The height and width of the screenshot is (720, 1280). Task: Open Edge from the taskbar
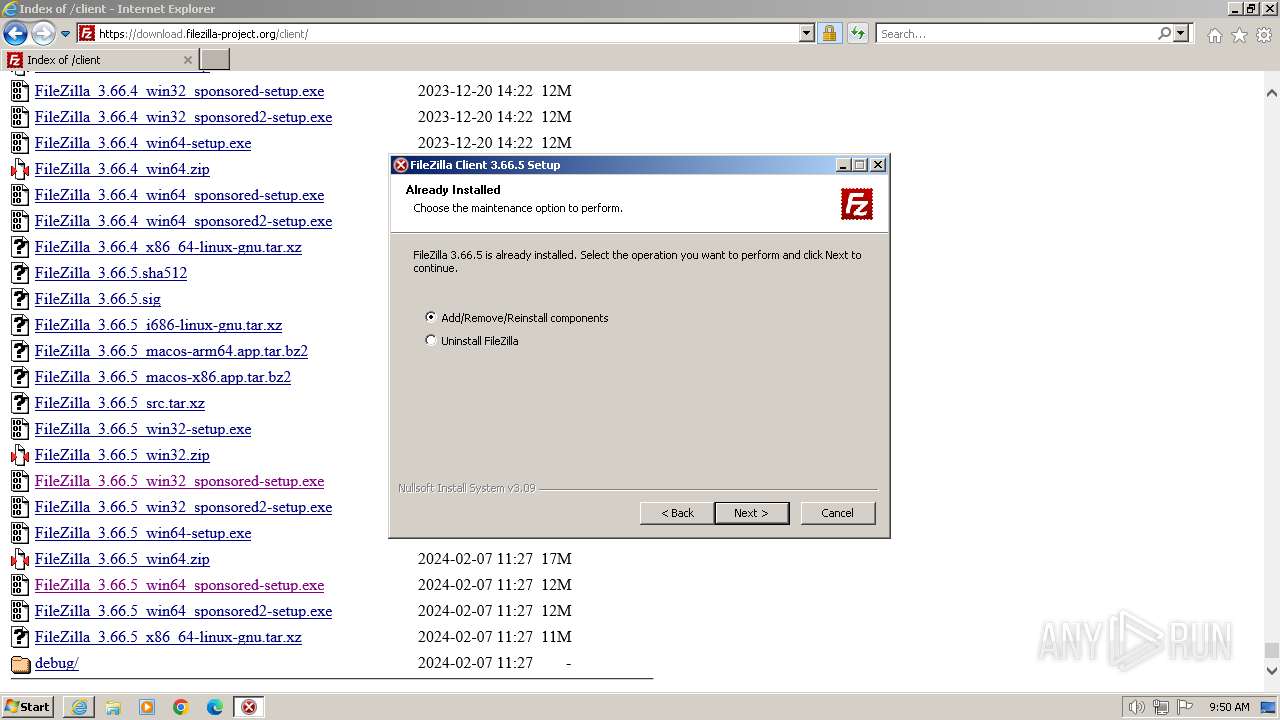coord(215,707)
